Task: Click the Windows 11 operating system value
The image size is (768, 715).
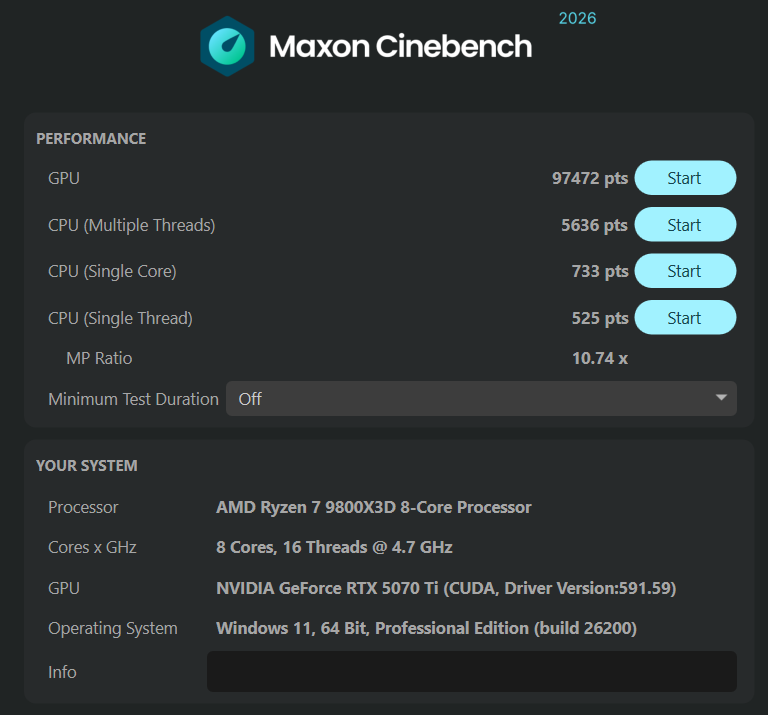Action: tap(426, 628)
